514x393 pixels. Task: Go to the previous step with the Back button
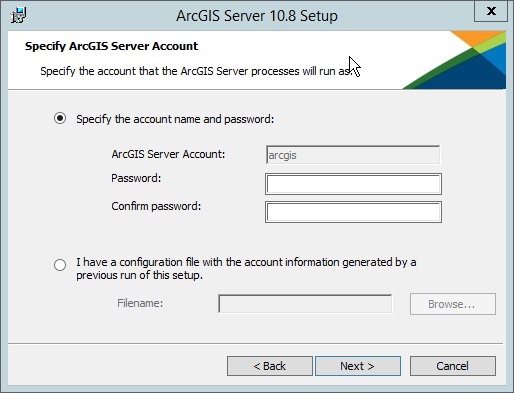point(270,366)
